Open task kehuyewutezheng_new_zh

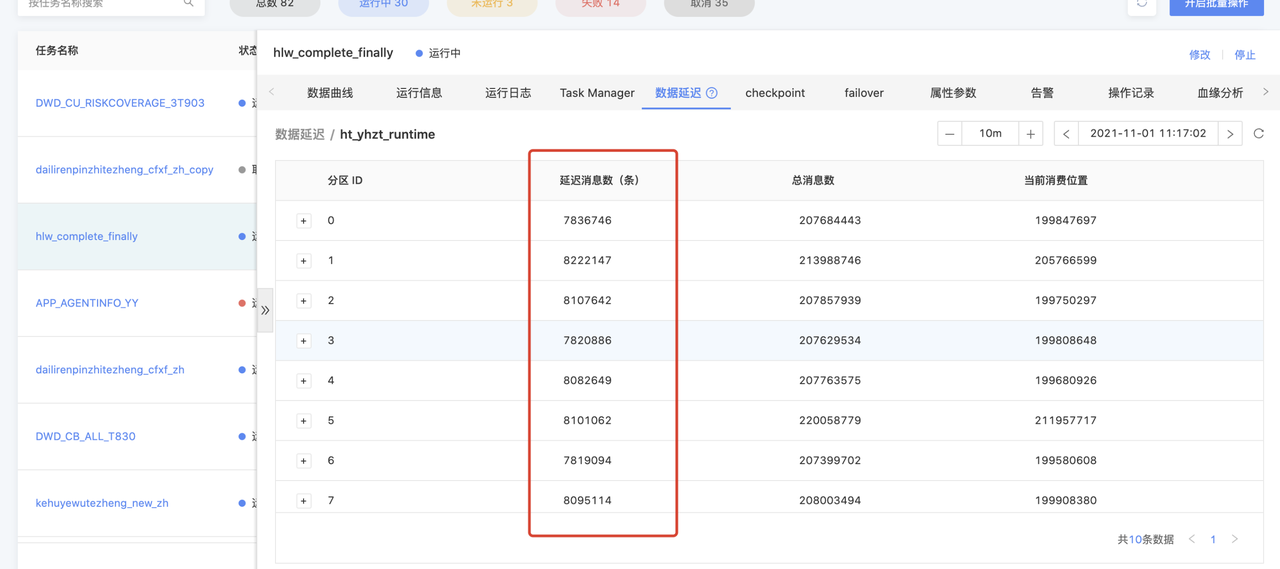(102, 503)
